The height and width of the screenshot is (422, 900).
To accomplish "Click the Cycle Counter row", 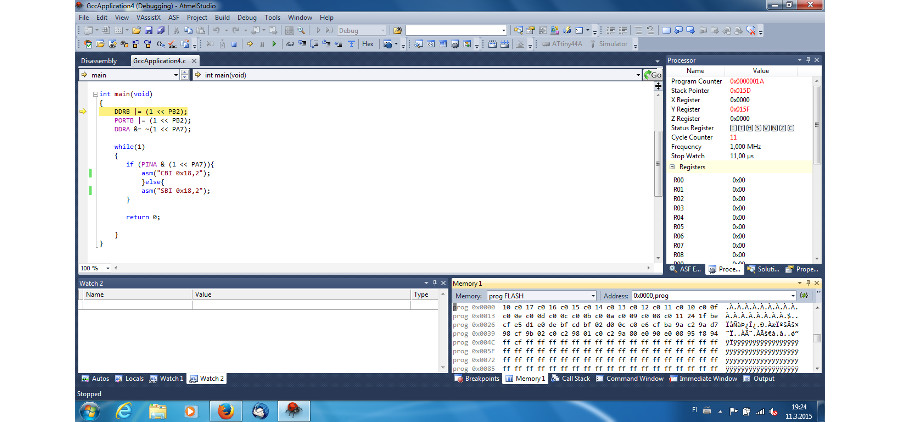I will coord(740,137).
